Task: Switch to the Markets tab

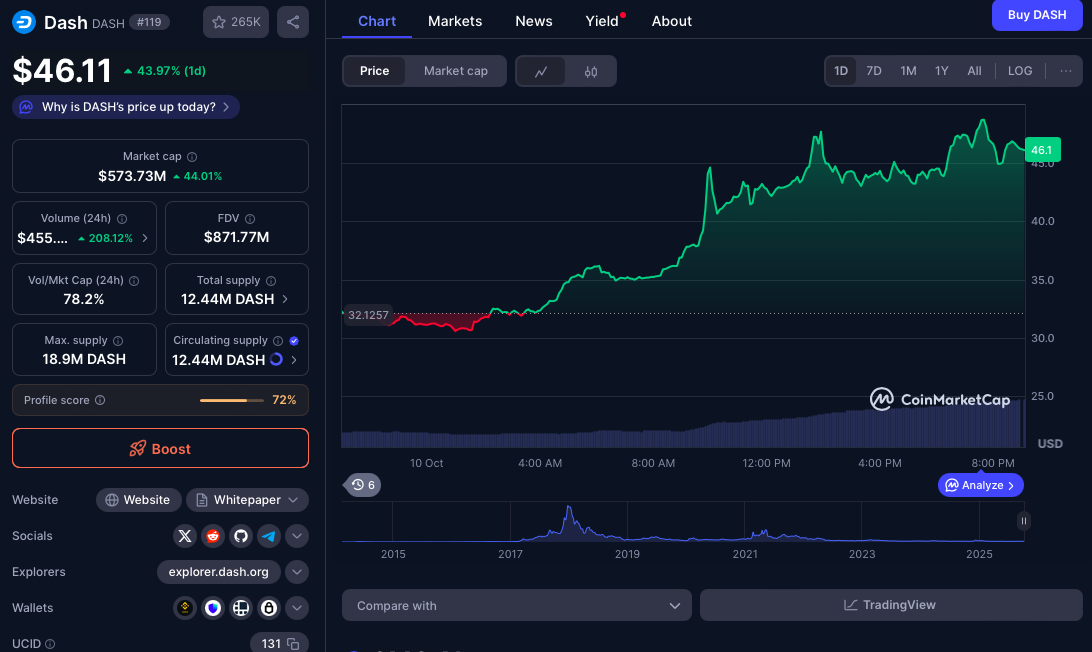Action: [x=455, y=21]
